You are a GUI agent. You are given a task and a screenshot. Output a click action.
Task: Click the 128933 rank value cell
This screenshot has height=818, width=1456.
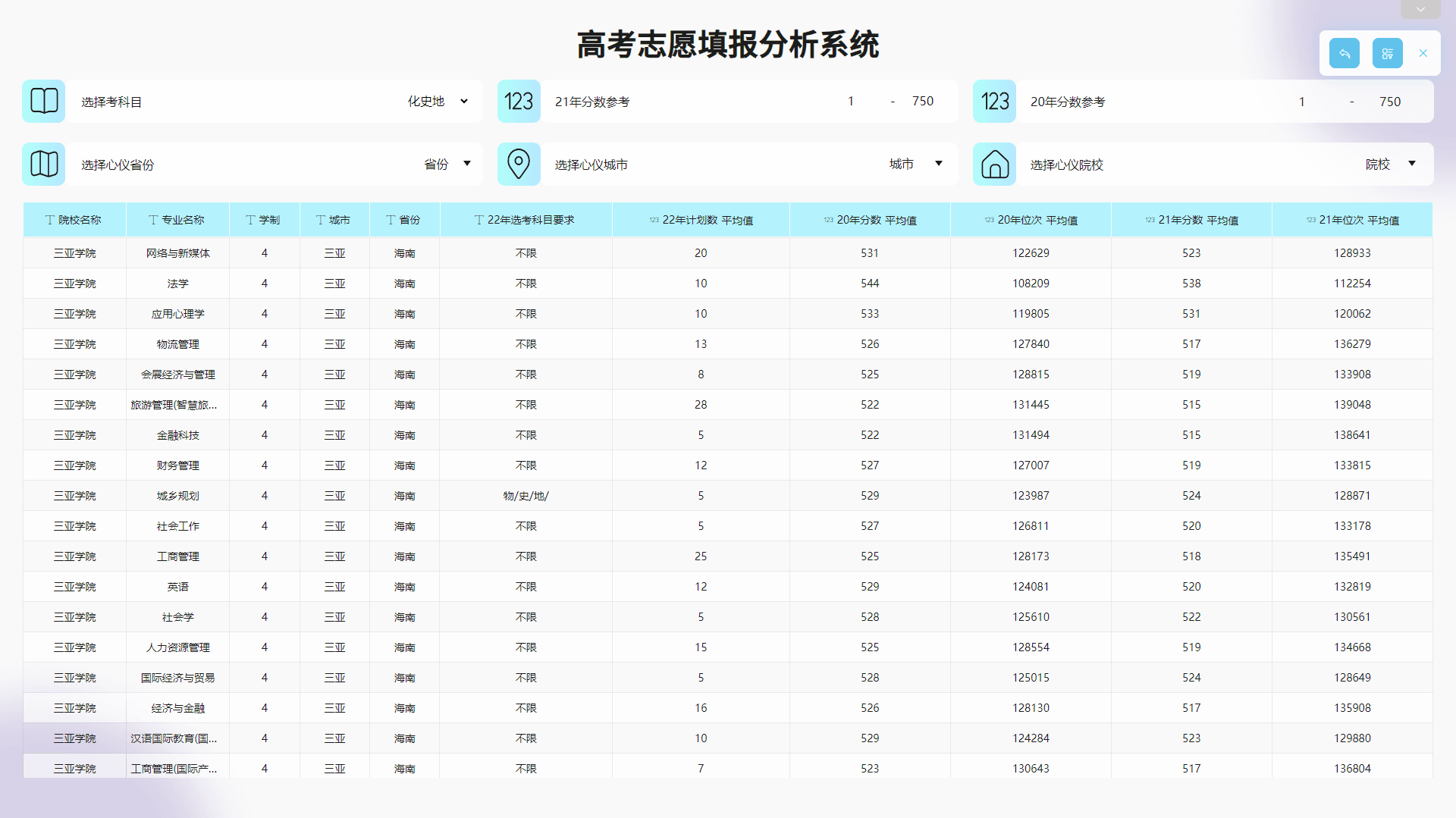(x=1352, y=253)
